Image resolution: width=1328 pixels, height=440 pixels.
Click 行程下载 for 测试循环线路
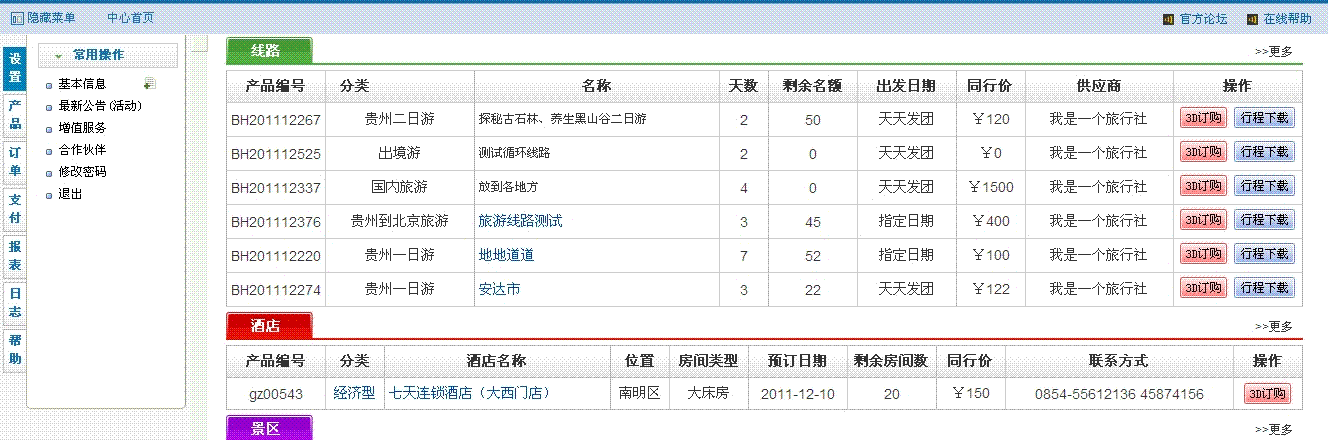tap(1264, 152)
